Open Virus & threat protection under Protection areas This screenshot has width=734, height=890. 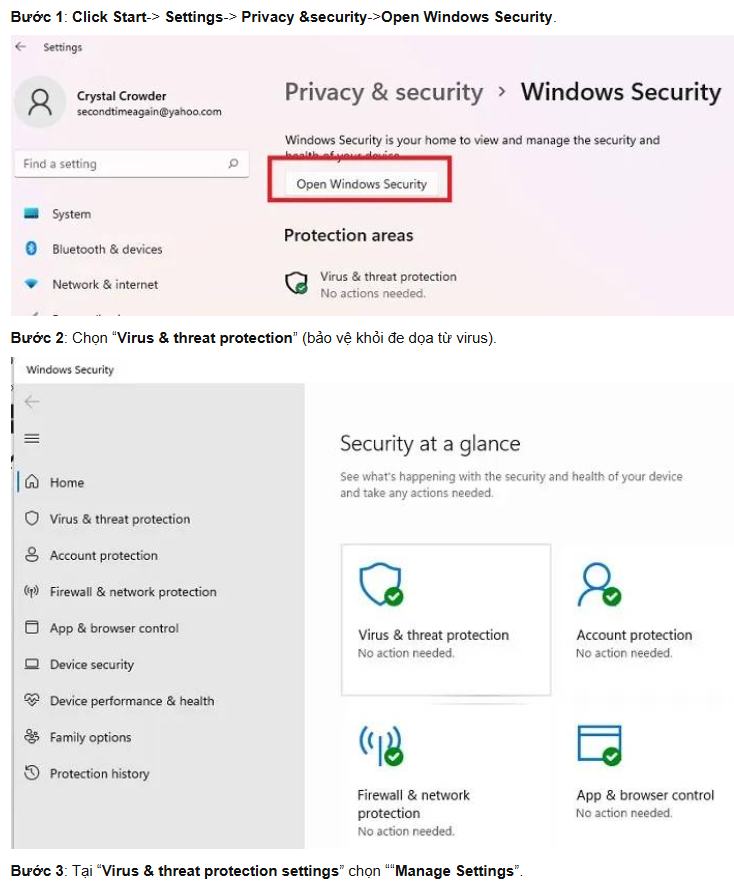pos(387,277)
